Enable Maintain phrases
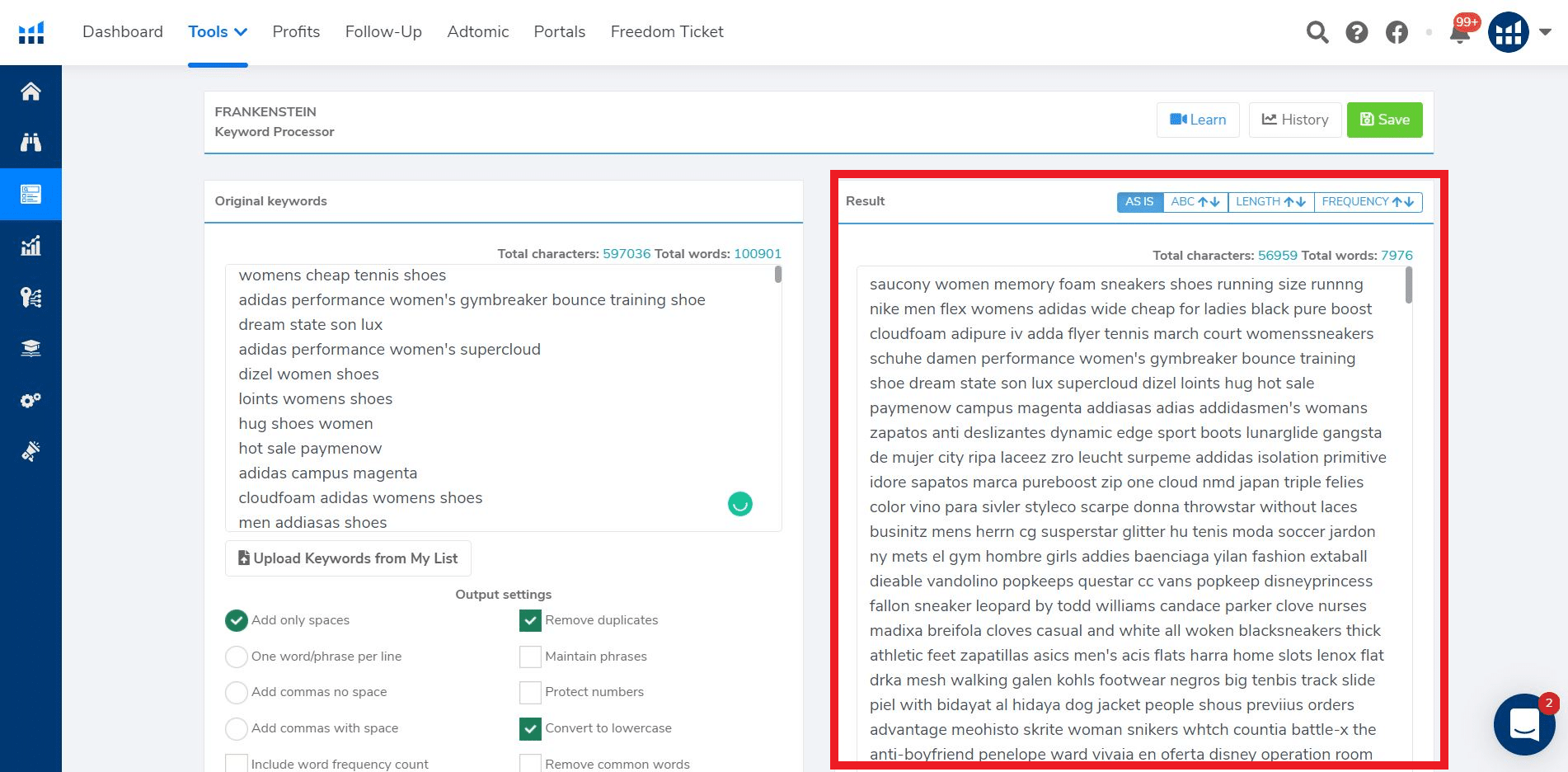 point(530,657)
